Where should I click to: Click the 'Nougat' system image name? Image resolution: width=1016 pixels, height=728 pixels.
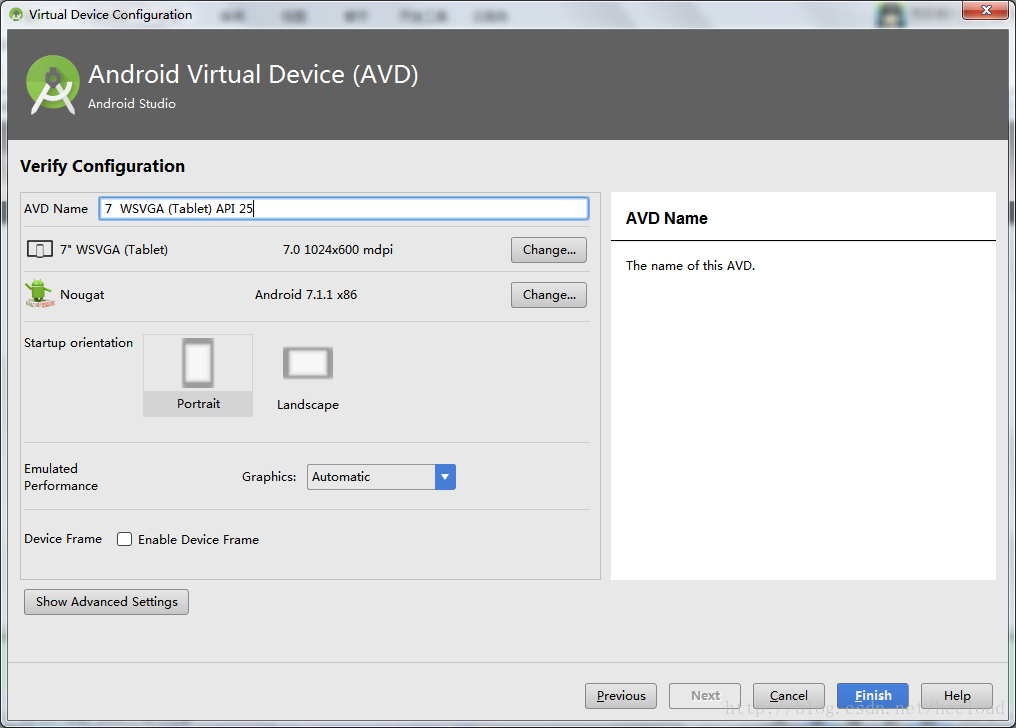coord(82,295)
